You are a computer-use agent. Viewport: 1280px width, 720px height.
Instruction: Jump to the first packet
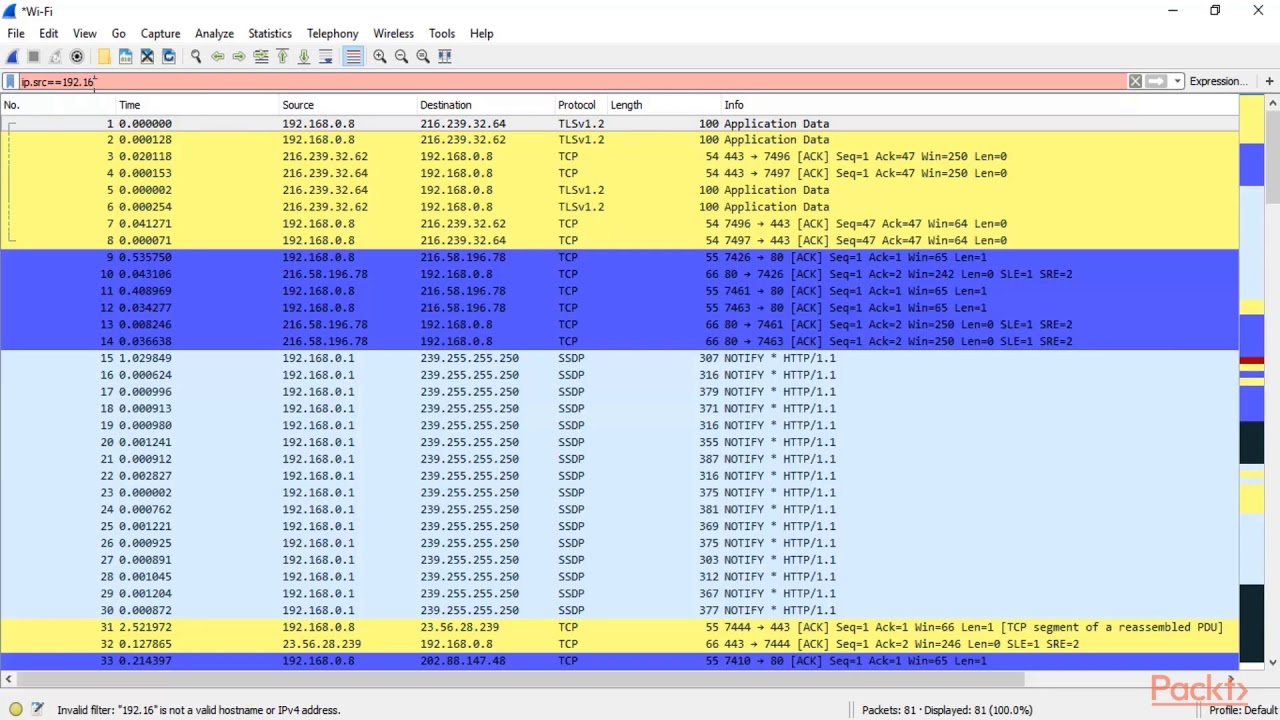tap(282, 57)
